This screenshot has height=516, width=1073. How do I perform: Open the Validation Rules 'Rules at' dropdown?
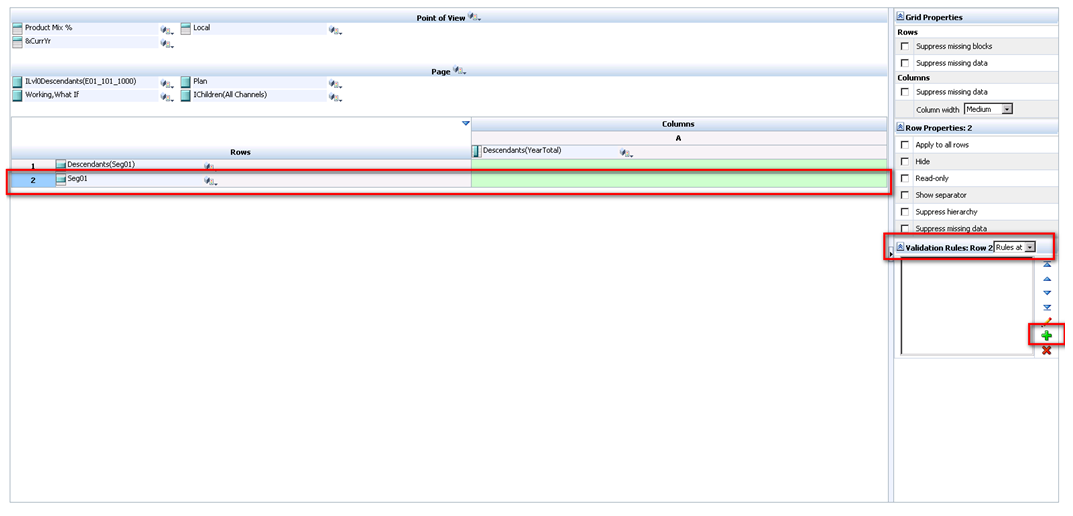click(1029, 247)
